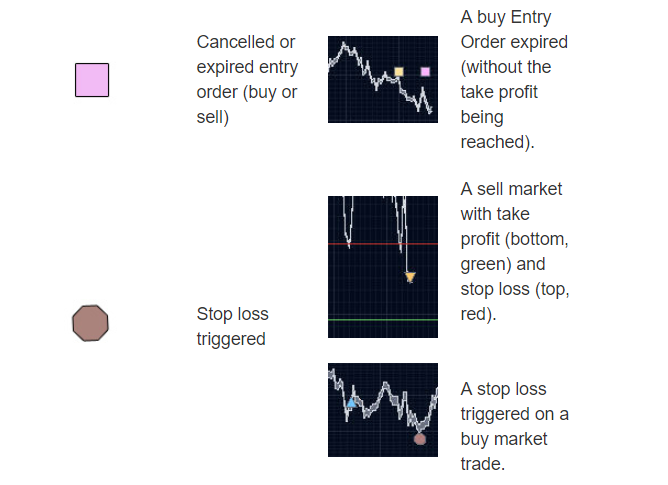The image size is (668, 485).
Task: Click the large brown stop loss octagon icon
Action: (90, 323)
